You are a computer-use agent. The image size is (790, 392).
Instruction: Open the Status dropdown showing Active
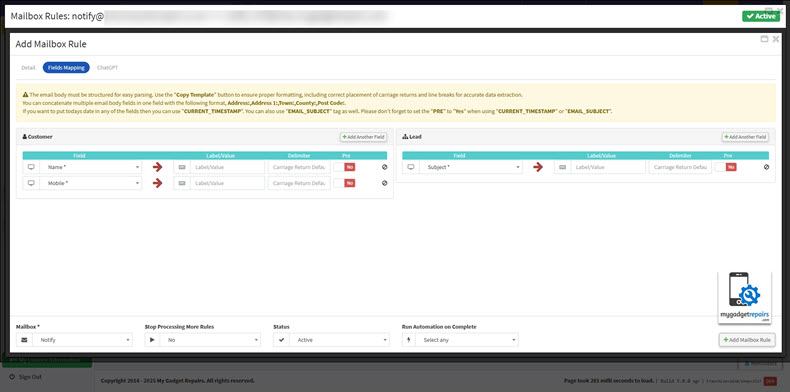coord(340,340)
